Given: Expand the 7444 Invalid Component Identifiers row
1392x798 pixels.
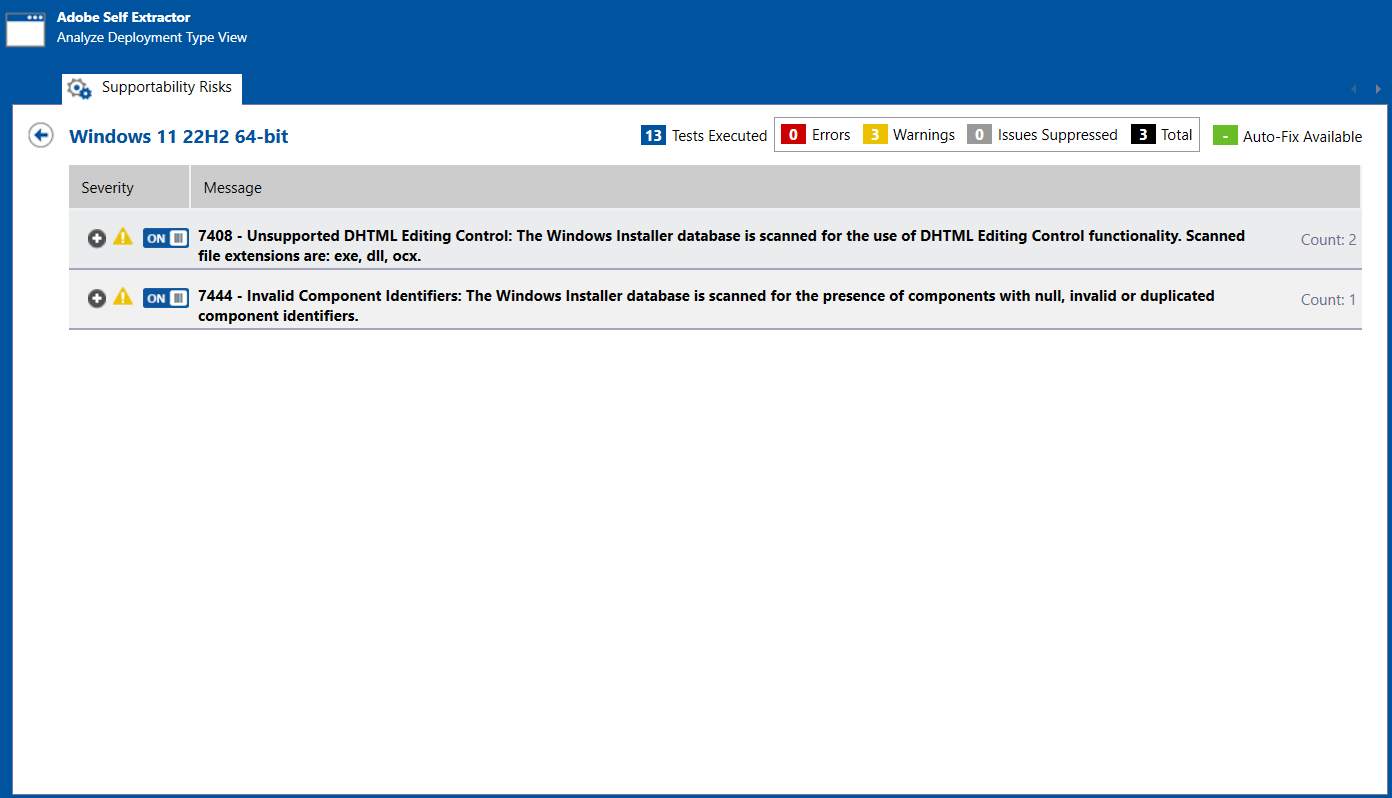Looking at the screenshot, I should coord(96,298).
